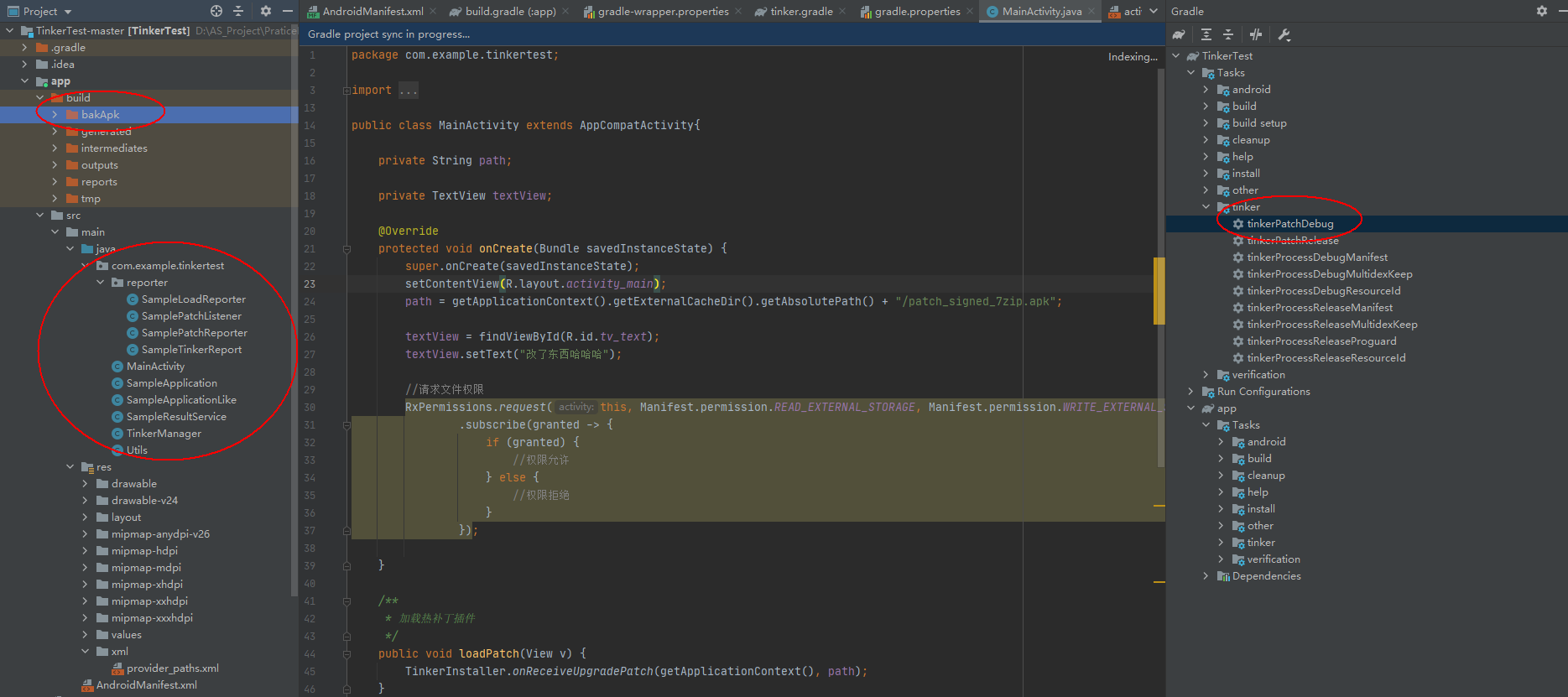Image resolution: width=1568 pixels, height=697 pixels.
Task: Expand all Gradle tree nodes
Action: click(x=1206, y=34)
